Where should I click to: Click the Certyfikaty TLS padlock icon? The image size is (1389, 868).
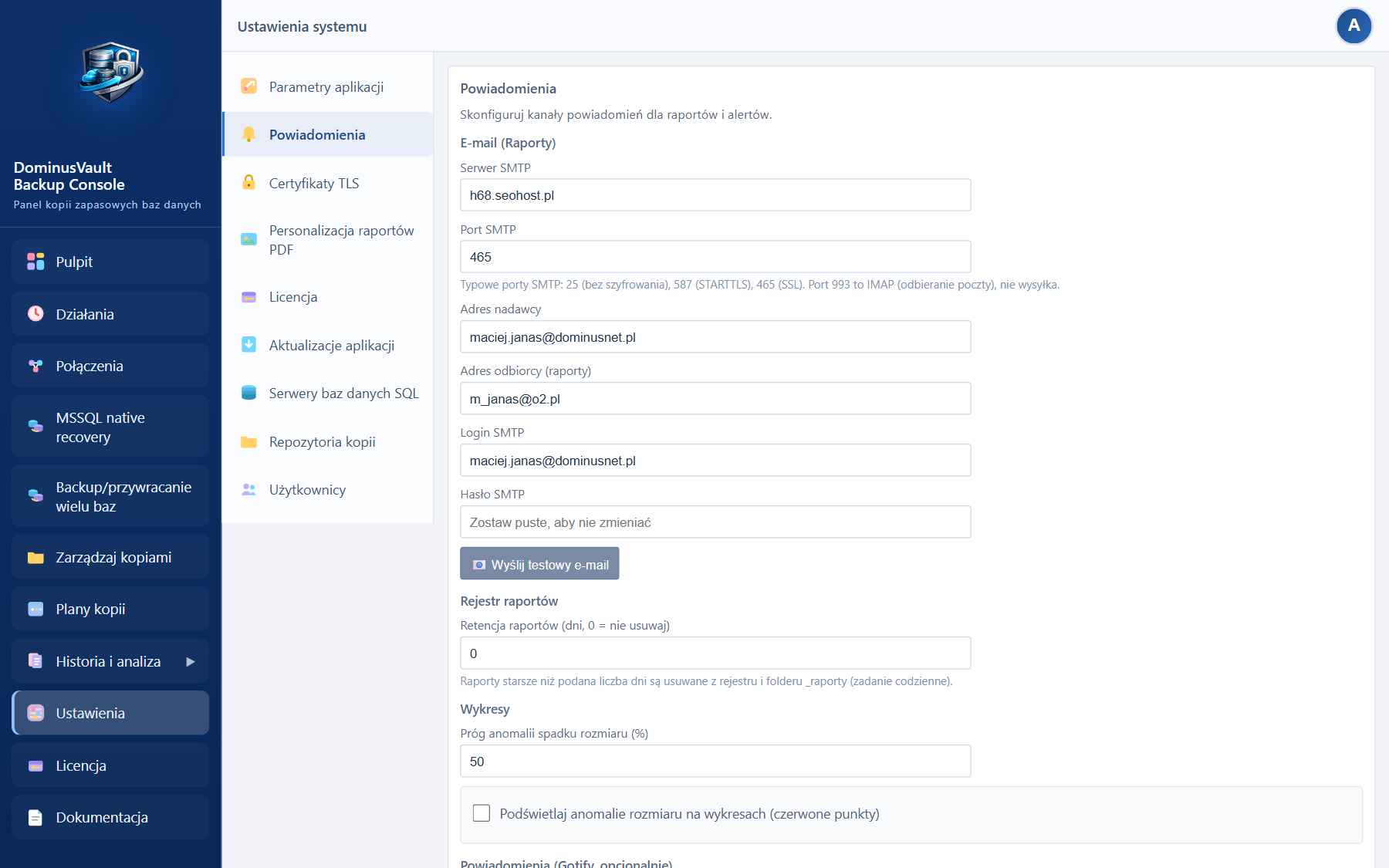(x=248, y=183)
